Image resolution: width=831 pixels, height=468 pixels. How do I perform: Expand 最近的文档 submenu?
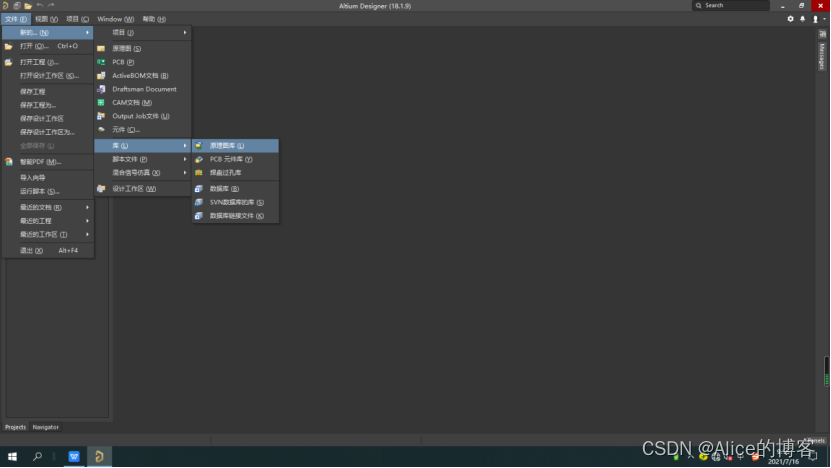(48, 207)
